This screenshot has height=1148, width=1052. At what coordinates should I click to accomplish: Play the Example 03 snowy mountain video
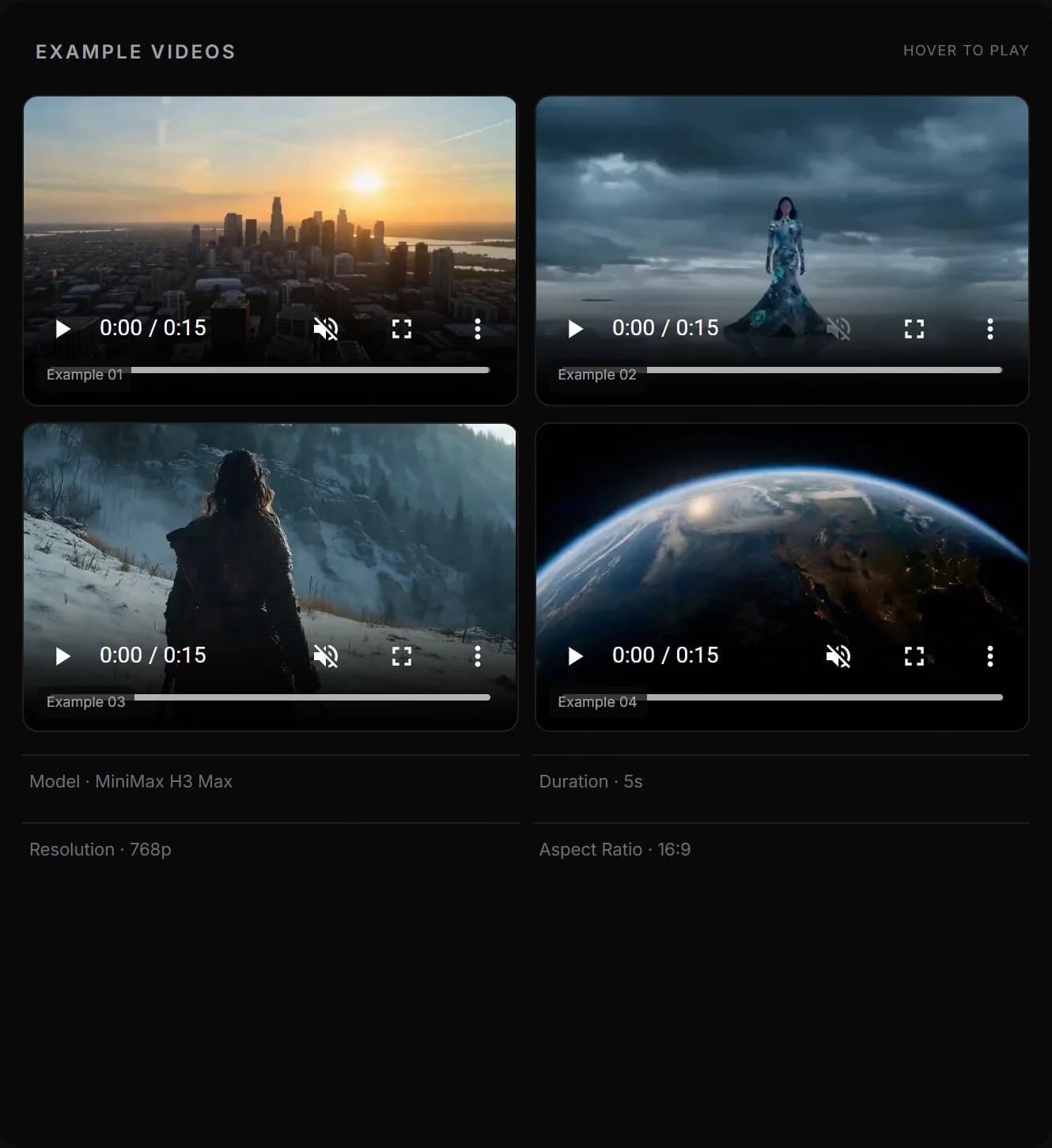click(63, 656)
